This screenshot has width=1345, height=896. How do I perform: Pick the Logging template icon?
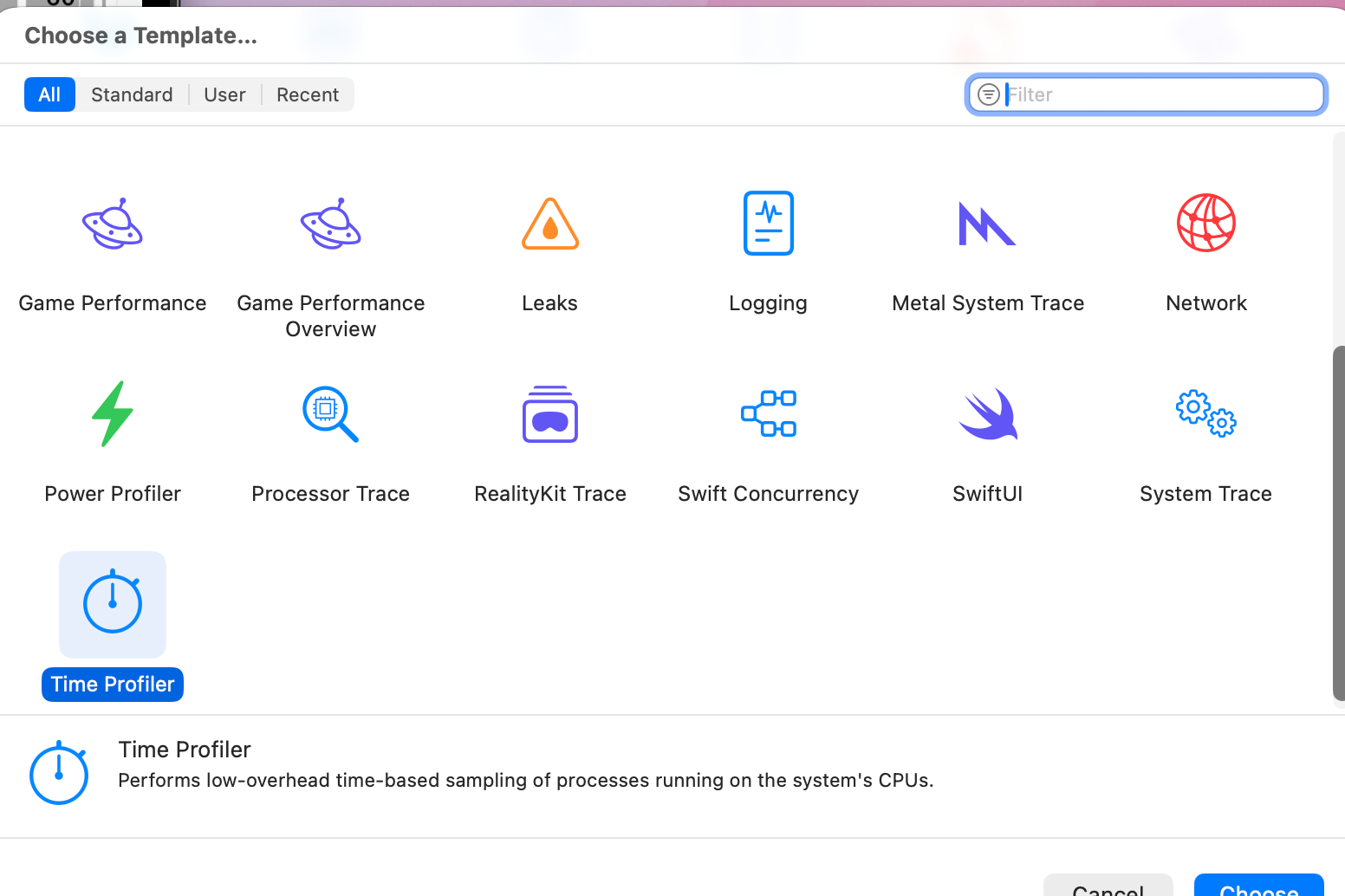769,224
